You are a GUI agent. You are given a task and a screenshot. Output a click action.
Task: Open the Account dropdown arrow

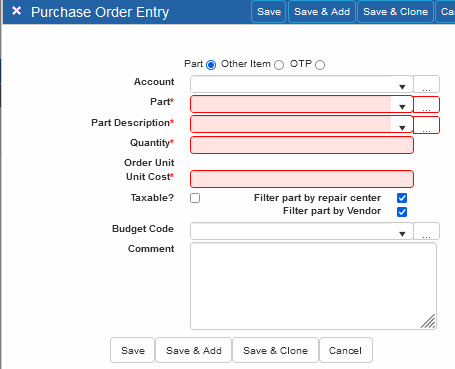tap(402, 87)
